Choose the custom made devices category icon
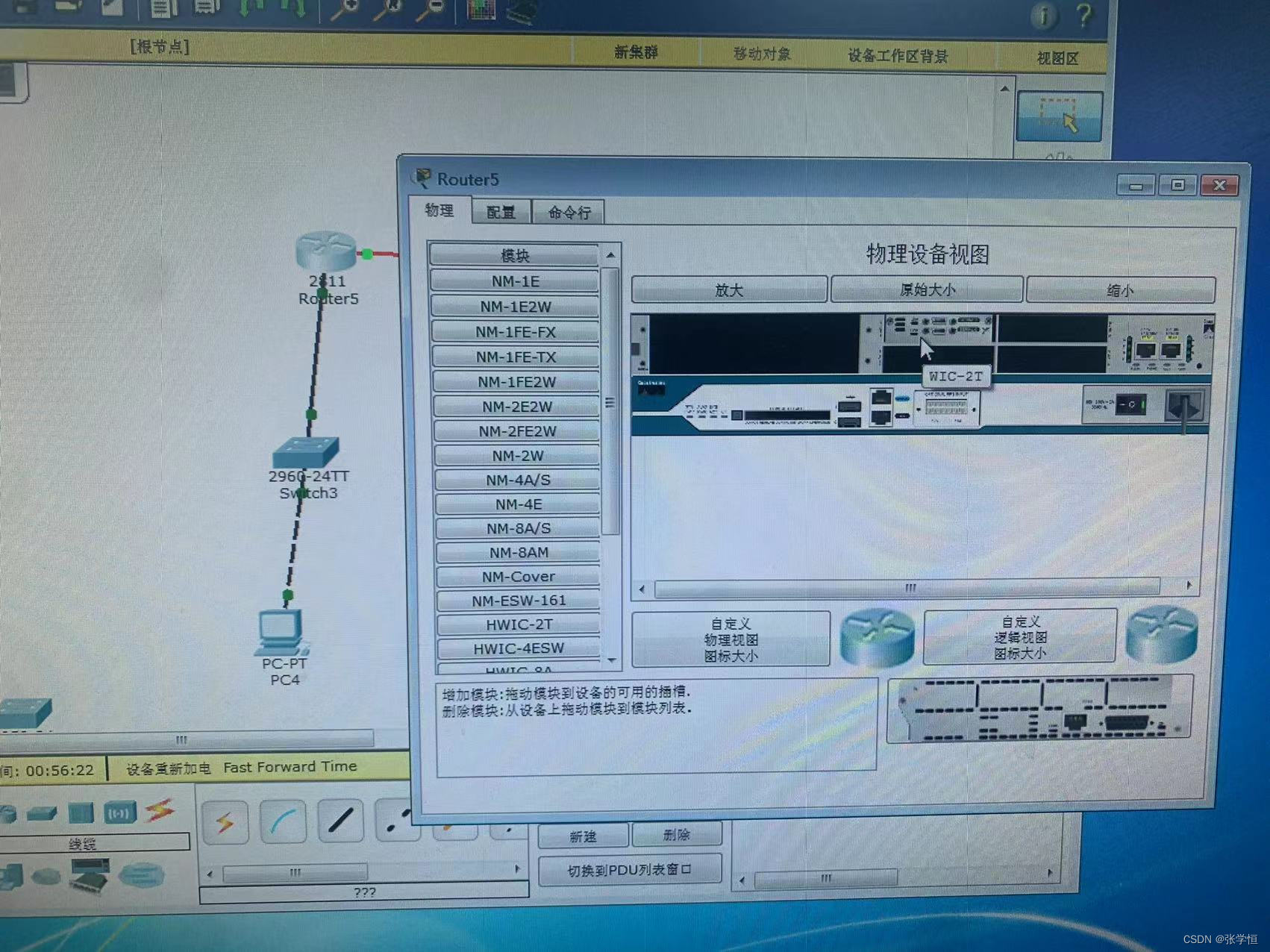The height and width of the screenshot is (952, 1270). [90, 876]
